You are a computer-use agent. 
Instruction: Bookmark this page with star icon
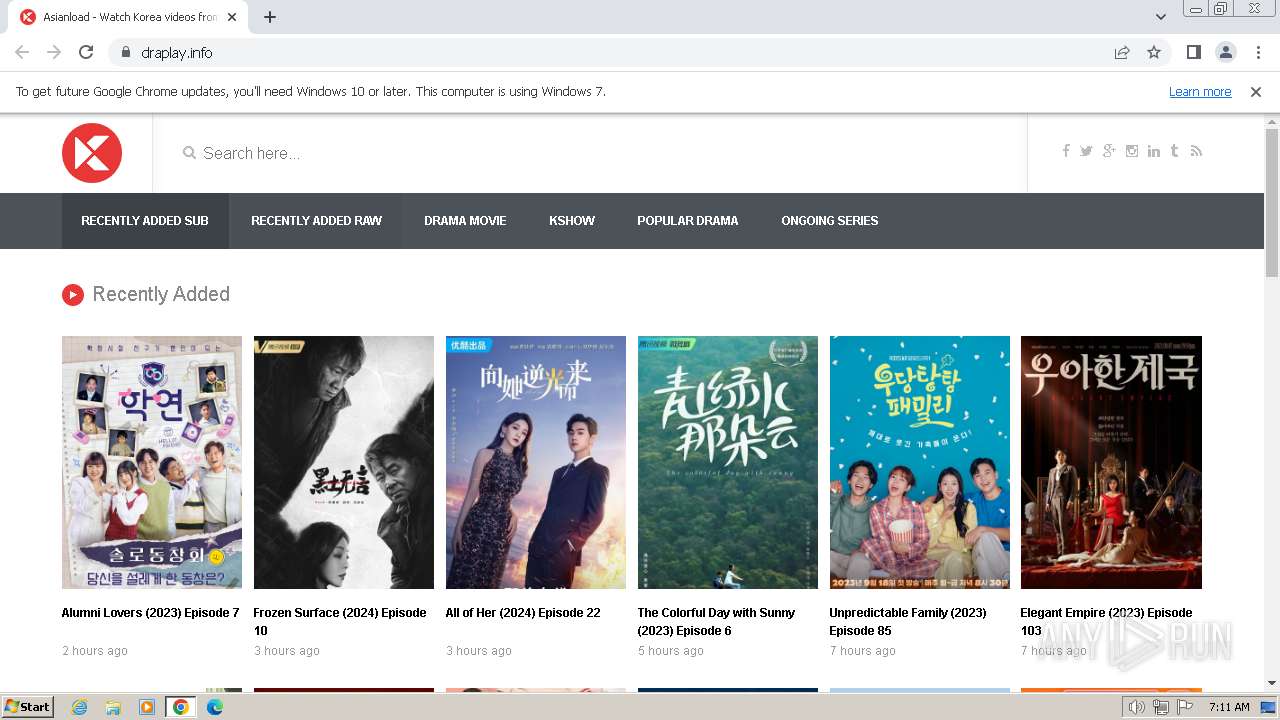1154,52
